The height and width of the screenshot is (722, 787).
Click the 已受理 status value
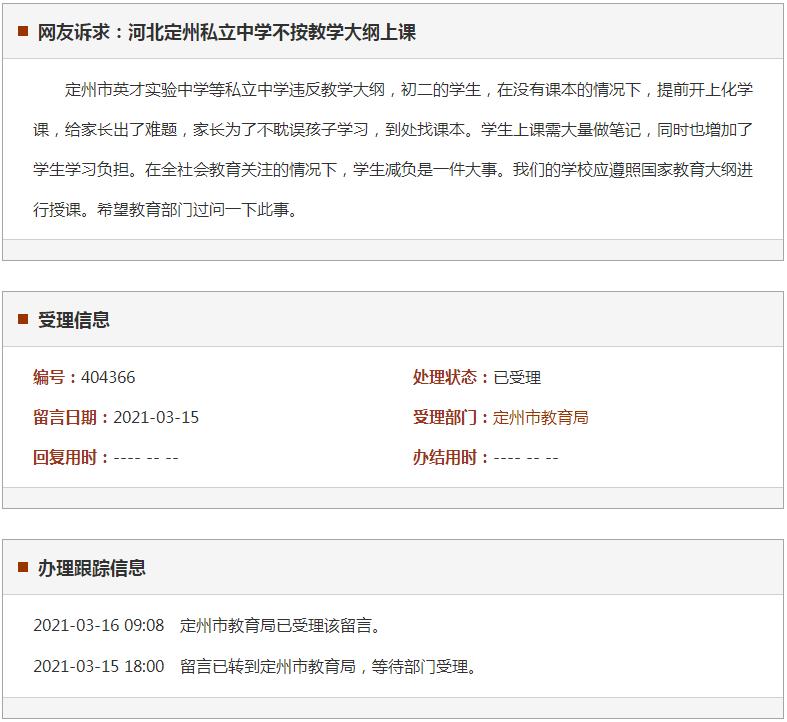pyautogui.click(x=517, y=378)
